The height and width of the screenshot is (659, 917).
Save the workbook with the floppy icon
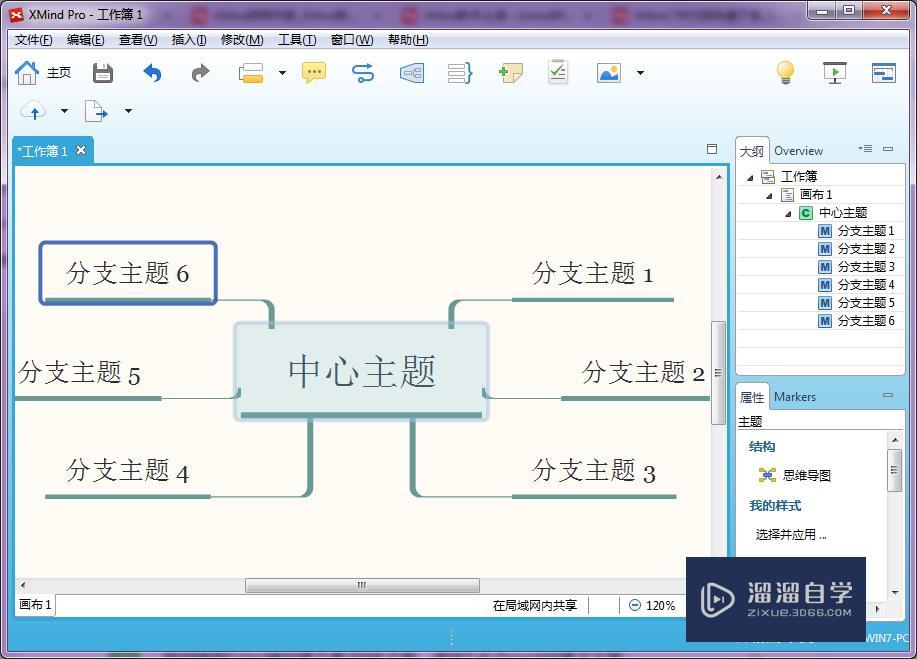click(103, 73)
